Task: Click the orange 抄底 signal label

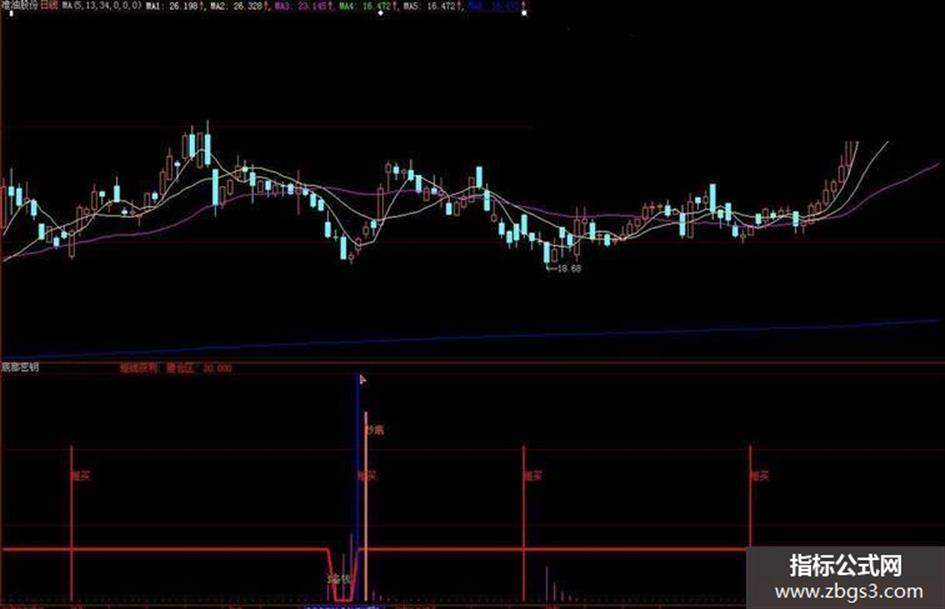Action: pos(374,430)
